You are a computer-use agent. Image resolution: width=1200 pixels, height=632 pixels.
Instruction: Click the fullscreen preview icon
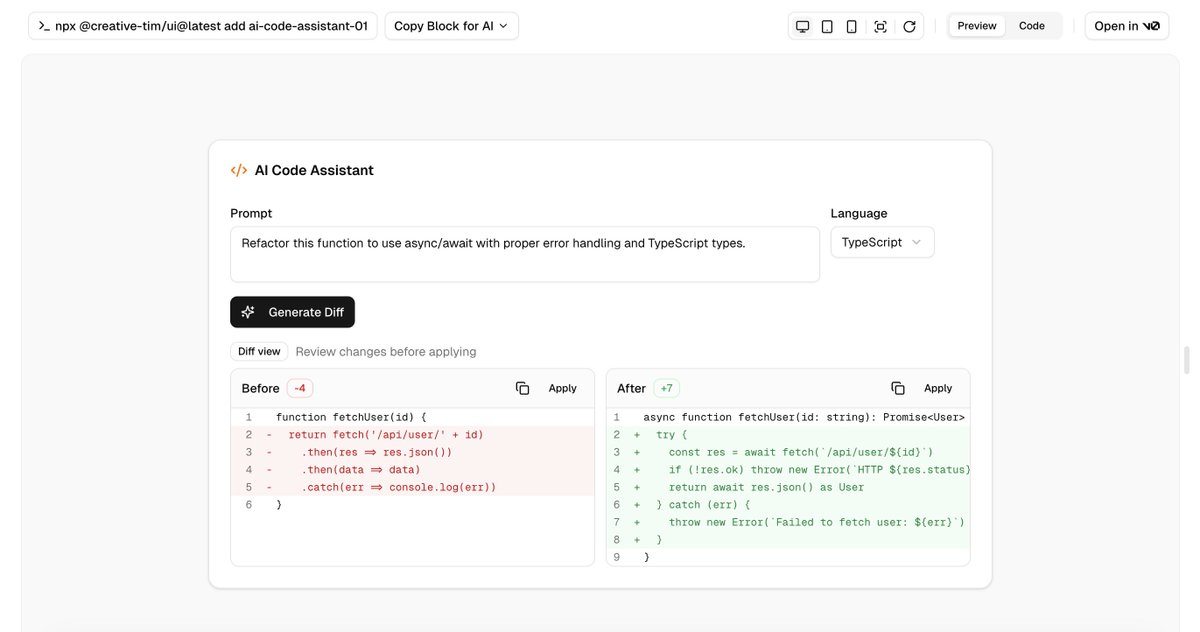(880, 26)
